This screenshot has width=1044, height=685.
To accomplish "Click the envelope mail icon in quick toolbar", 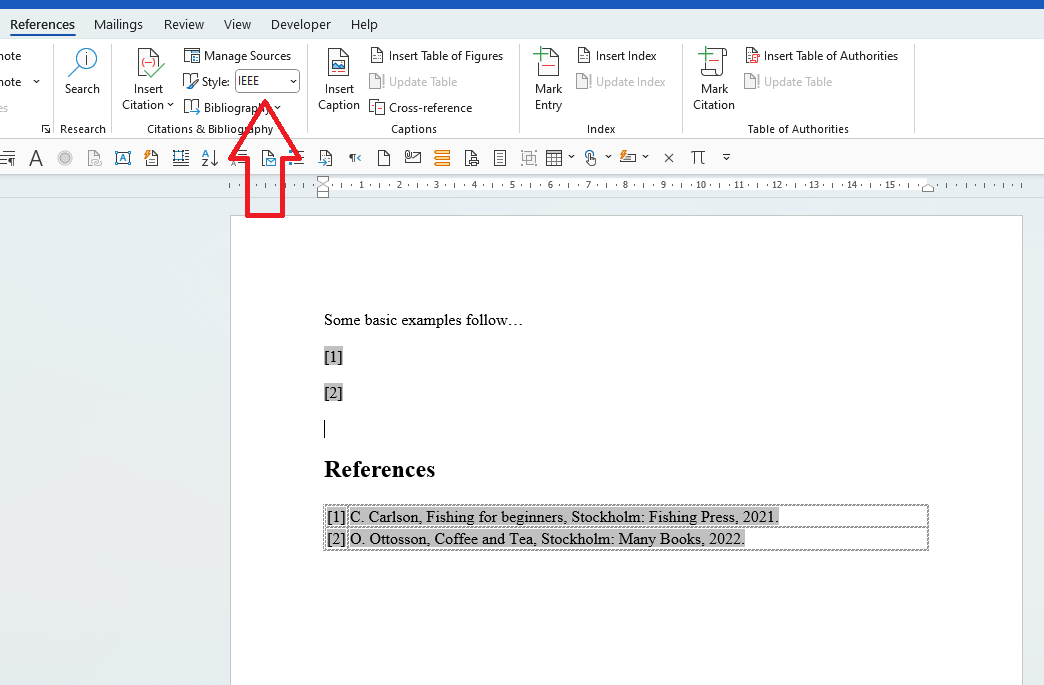I will click(268, 158).
